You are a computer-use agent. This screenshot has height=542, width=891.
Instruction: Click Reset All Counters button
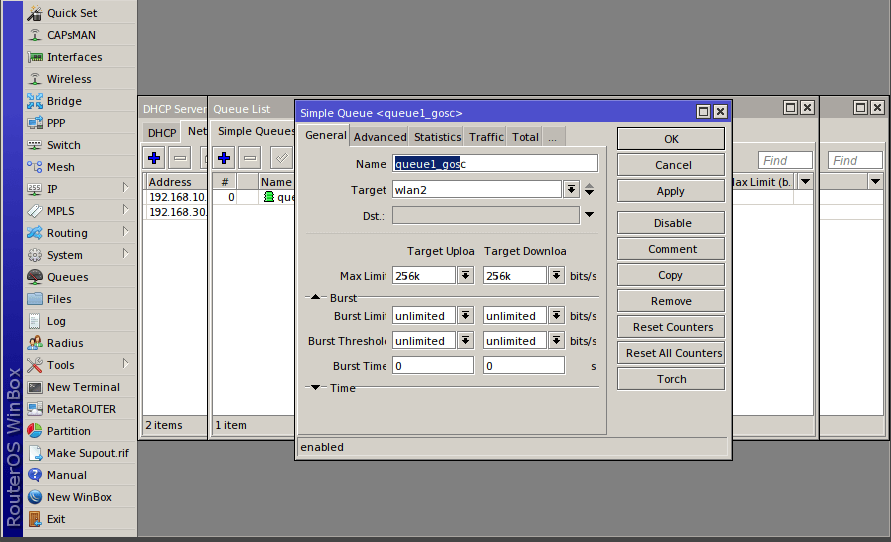(671, 353)
